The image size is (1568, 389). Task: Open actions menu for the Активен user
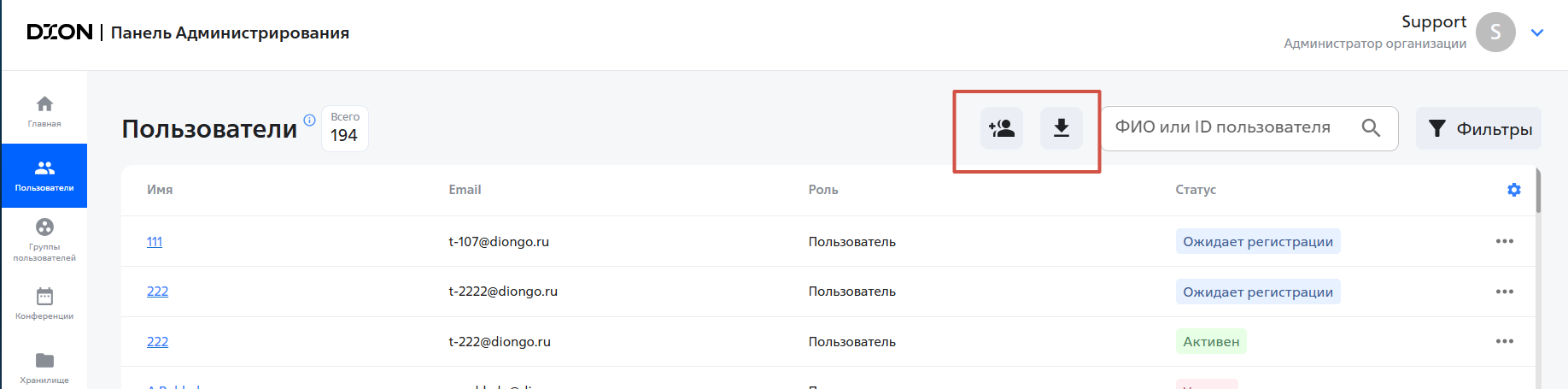pos(1504,341)
